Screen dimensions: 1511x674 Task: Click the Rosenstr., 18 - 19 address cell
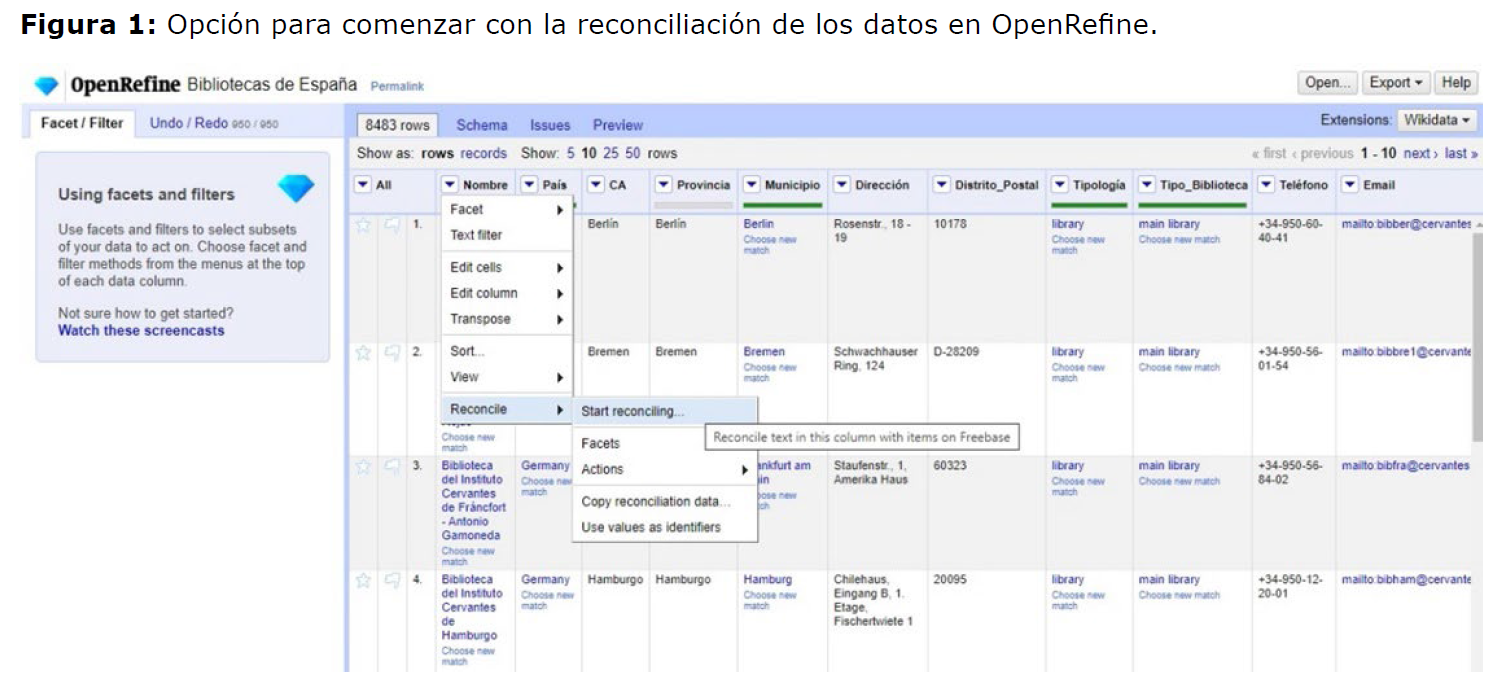(872, 231)
